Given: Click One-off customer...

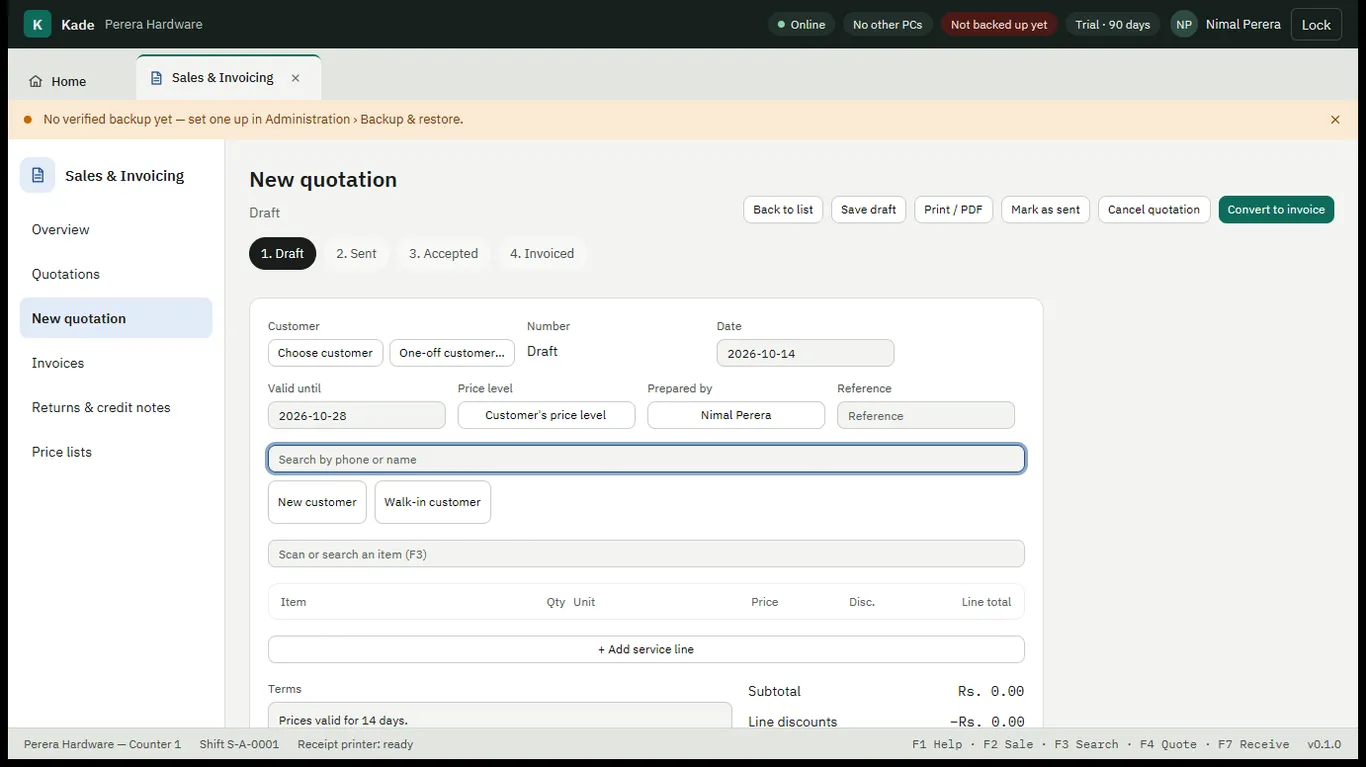Looking at the screenshot, I should pyautogui.click(x=452, y=352).
